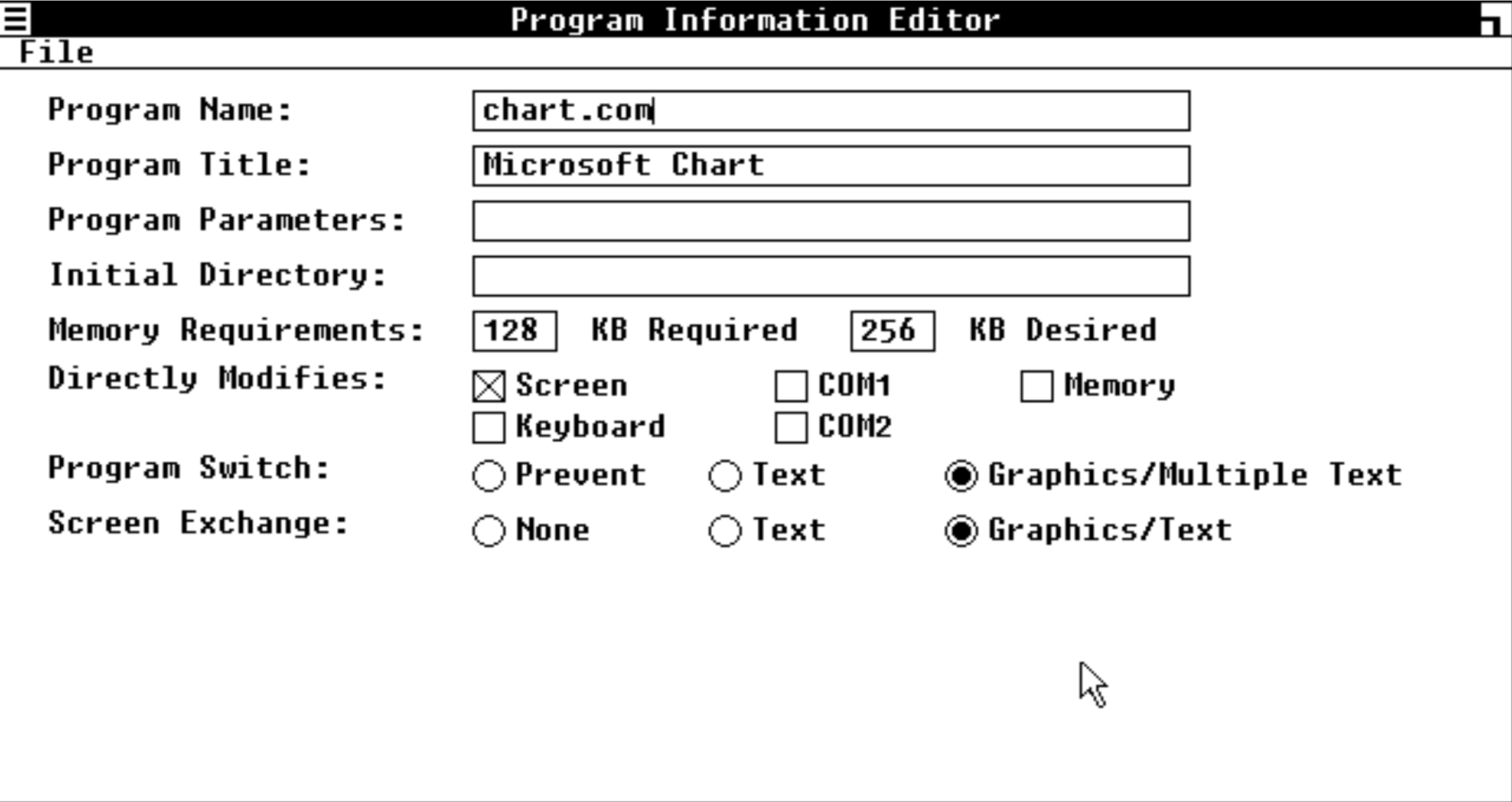Click the Program Name field containing chart.com

click(x=831, y=110)
